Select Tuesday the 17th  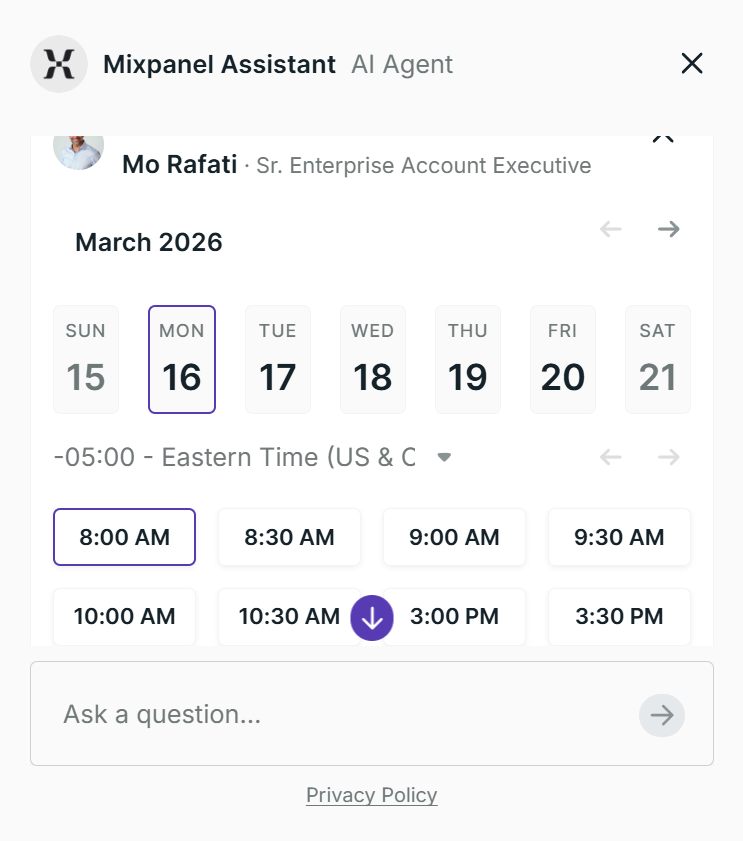coord(277,360)
